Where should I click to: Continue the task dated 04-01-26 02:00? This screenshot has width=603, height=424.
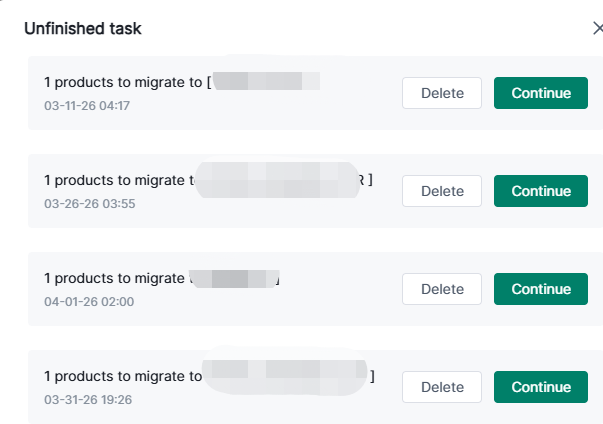[x=541, y=289]
